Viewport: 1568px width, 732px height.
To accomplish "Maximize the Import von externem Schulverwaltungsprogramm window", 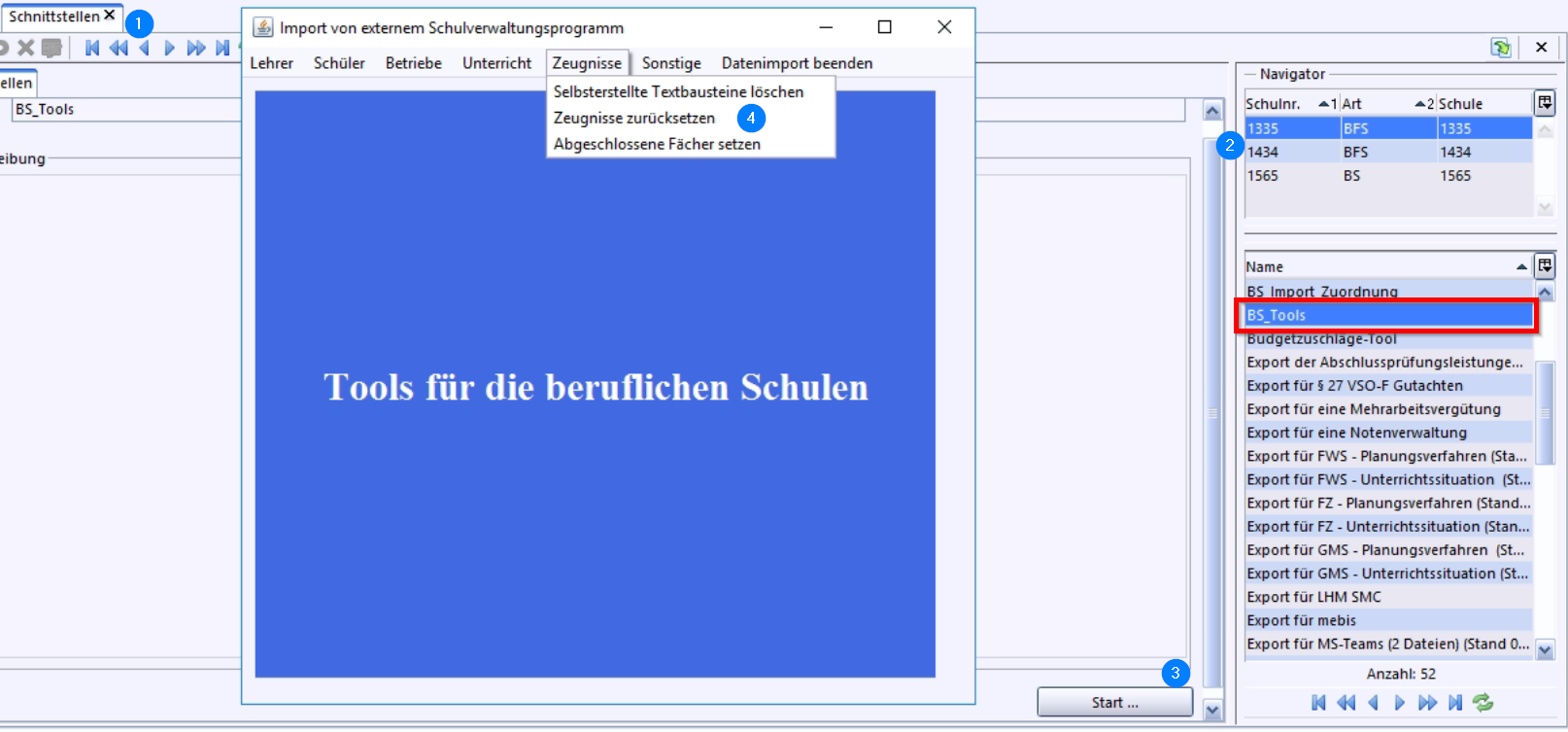I will (x=884, y=27).
